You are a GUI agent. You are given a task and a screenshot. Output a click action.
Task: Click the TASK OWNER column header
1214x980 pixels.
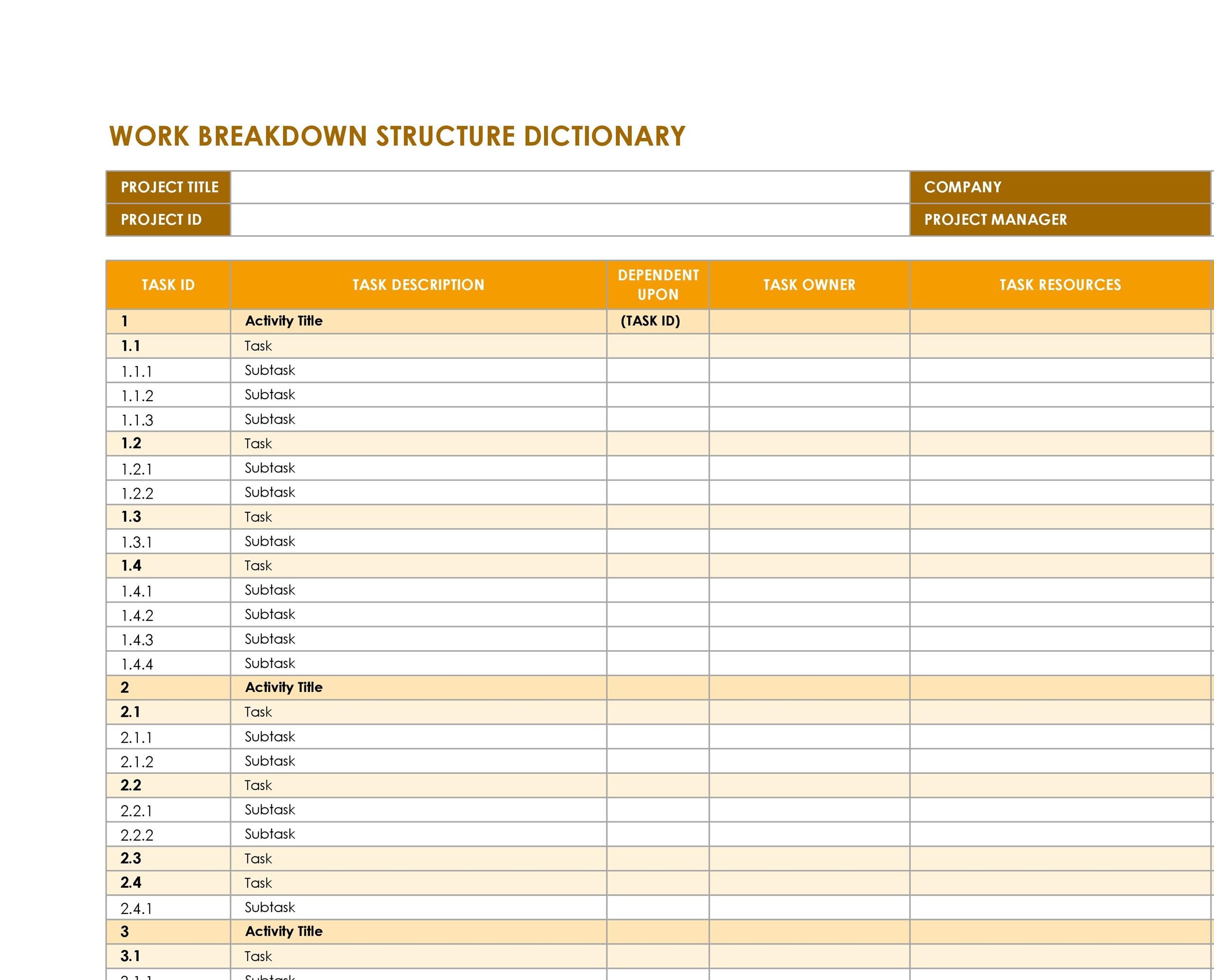pyautogui.click(x=809, y=285)
